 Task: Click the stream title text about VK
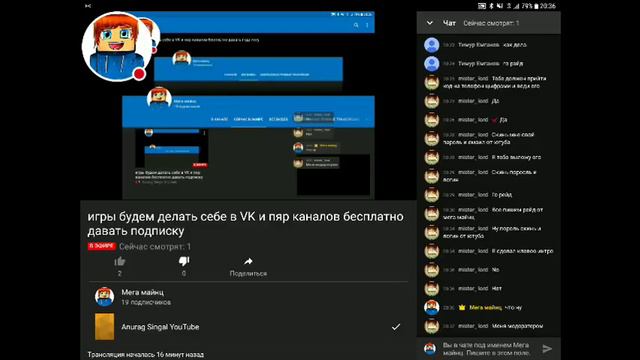point(245,224)
